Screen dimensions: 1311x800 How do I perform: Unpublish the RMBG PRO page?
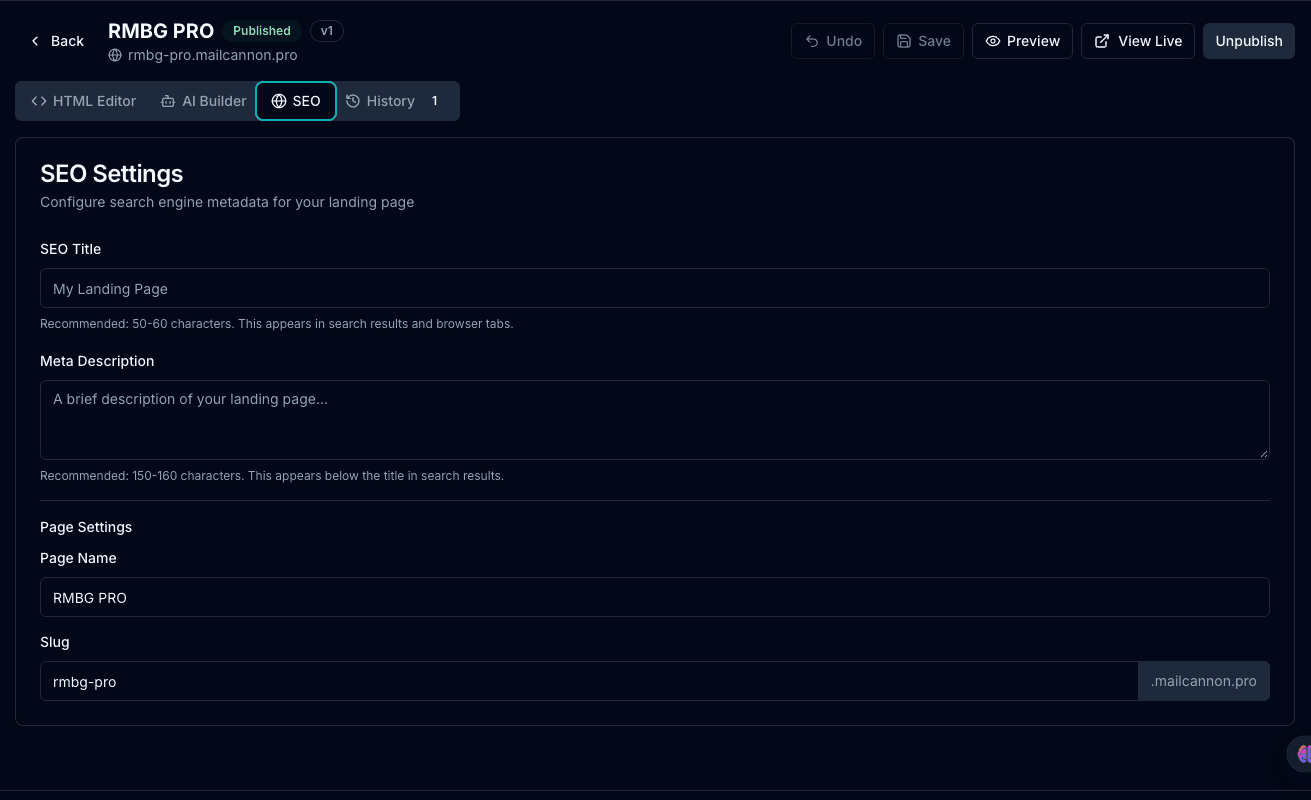(x=1249, y=41)
